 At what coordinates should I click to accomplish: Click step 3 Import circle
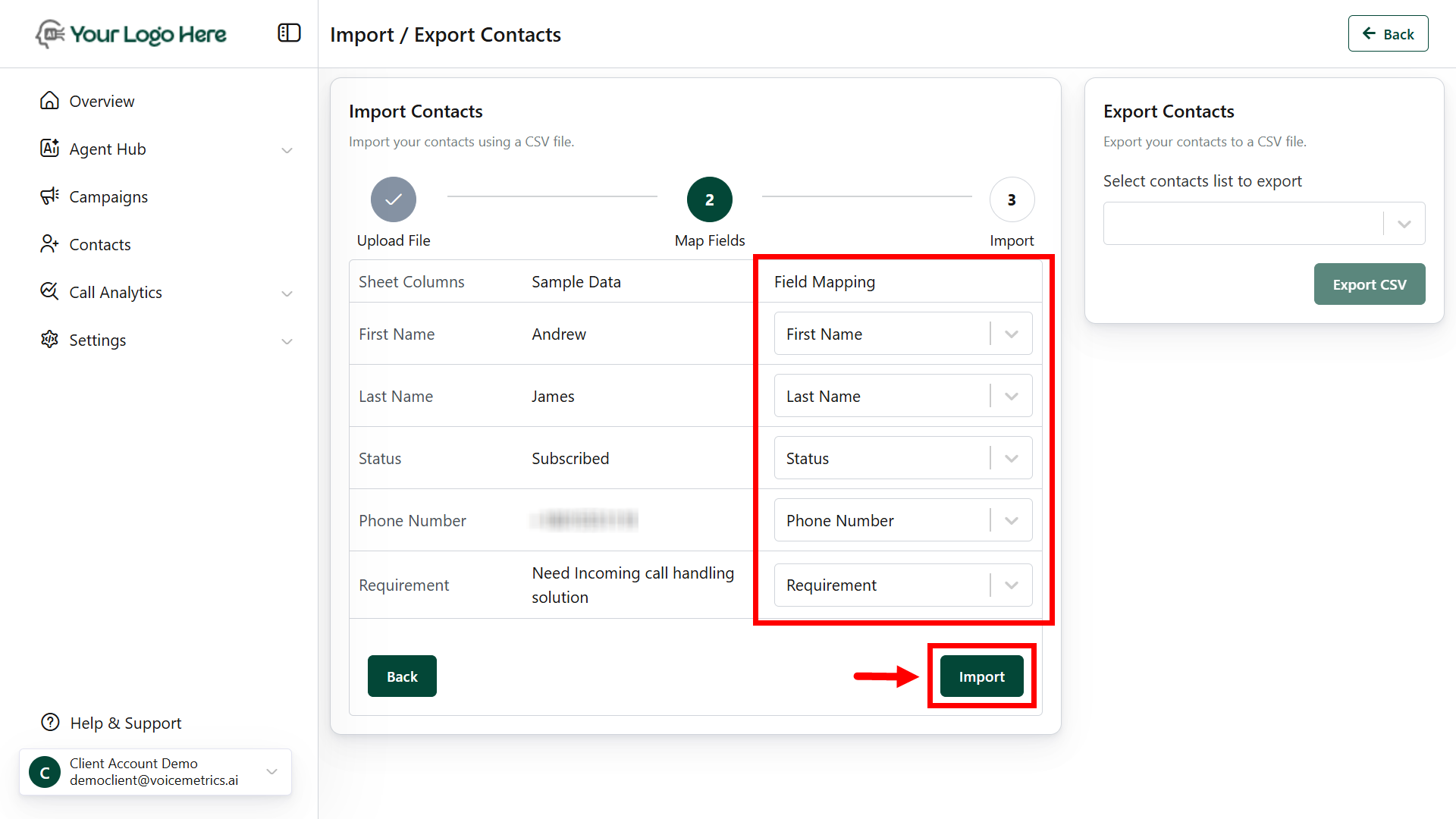pos(1011,199)
